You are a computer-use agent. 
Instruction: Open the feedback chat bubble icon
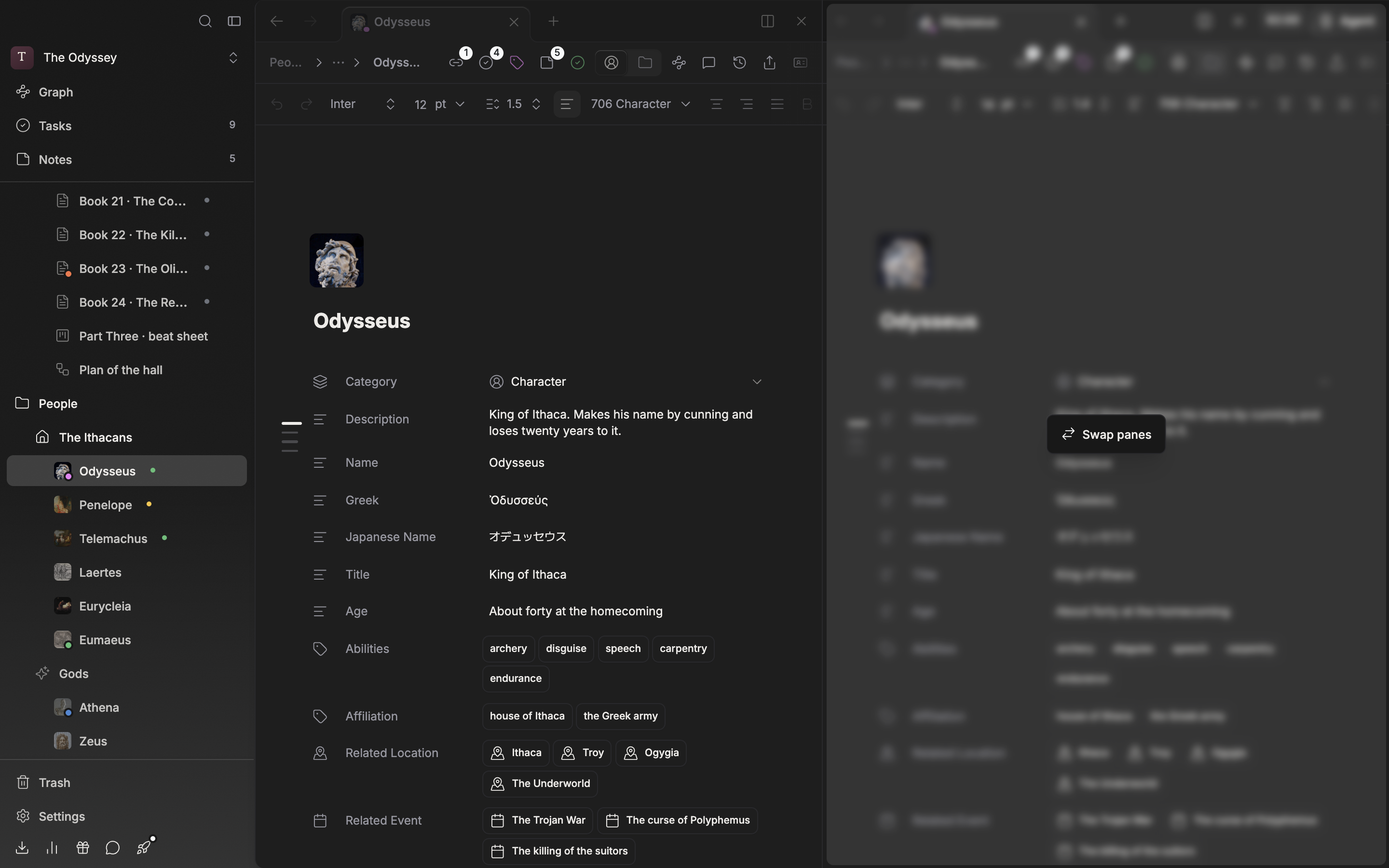(112, 847)
